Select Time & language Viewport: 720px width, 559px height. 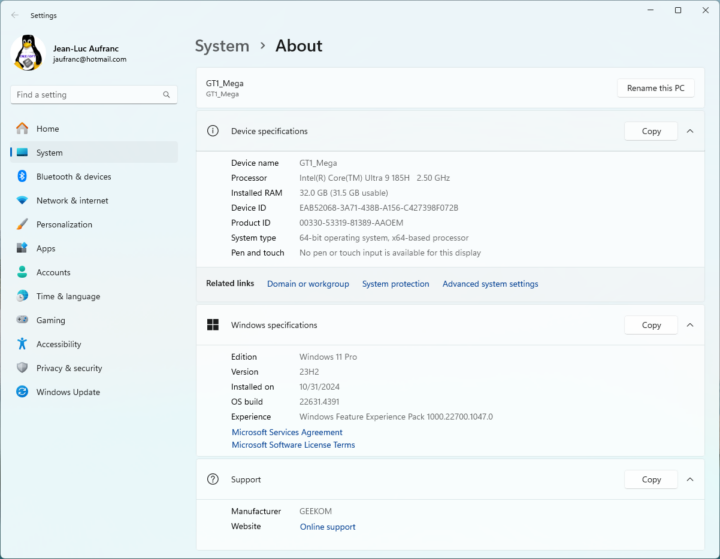94,296
